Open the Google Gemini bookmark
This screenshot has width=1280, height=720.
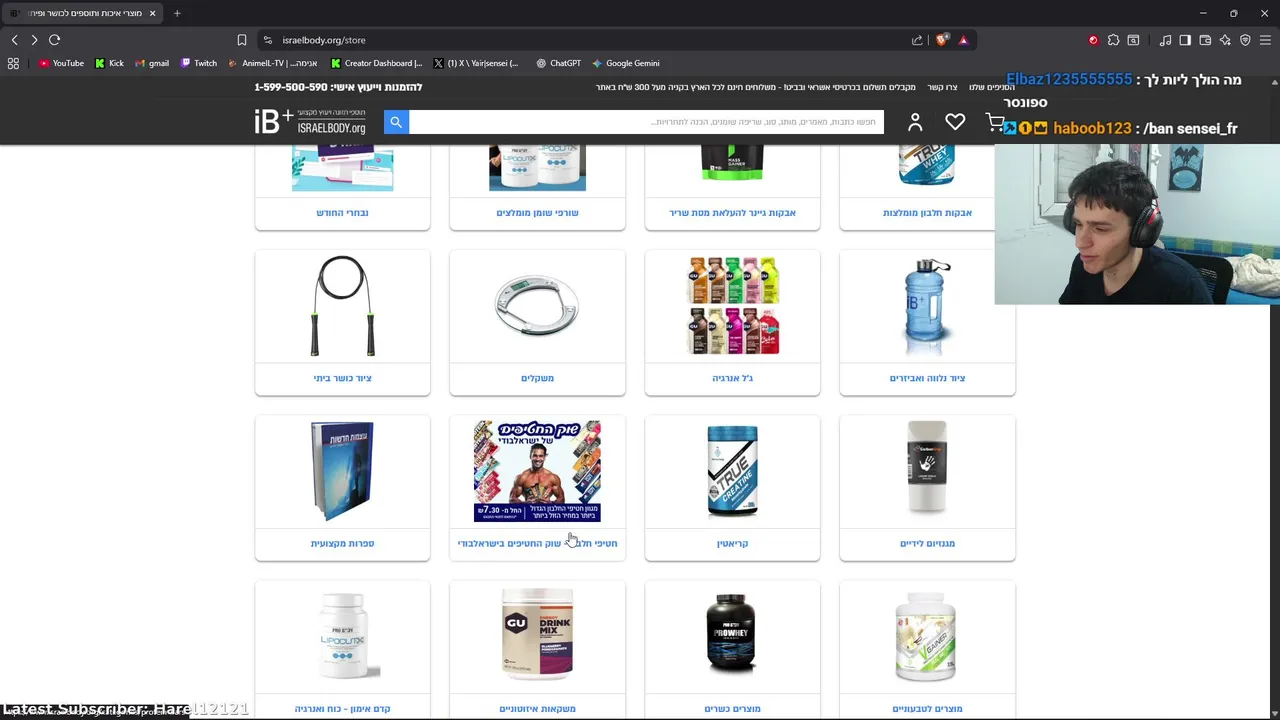[625, 63]
